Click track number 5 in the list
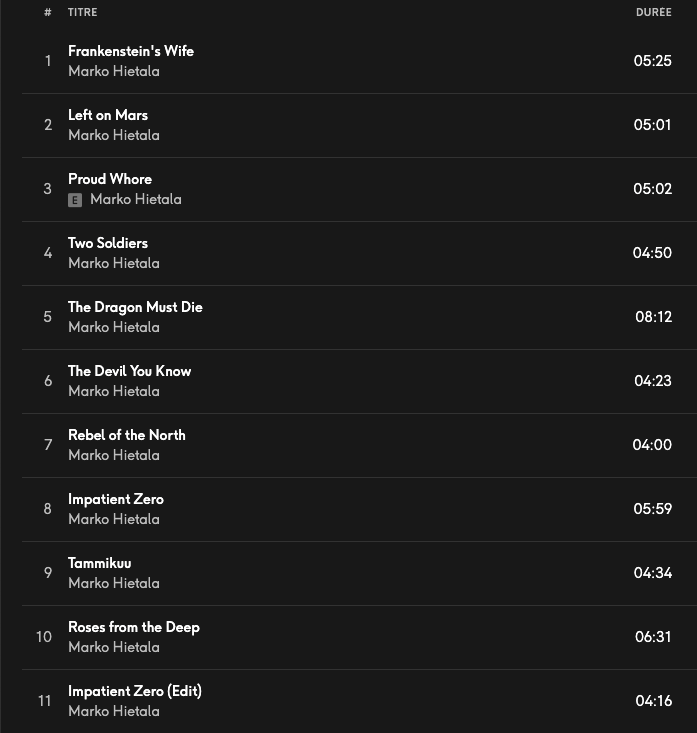 [x=47, y=317]
